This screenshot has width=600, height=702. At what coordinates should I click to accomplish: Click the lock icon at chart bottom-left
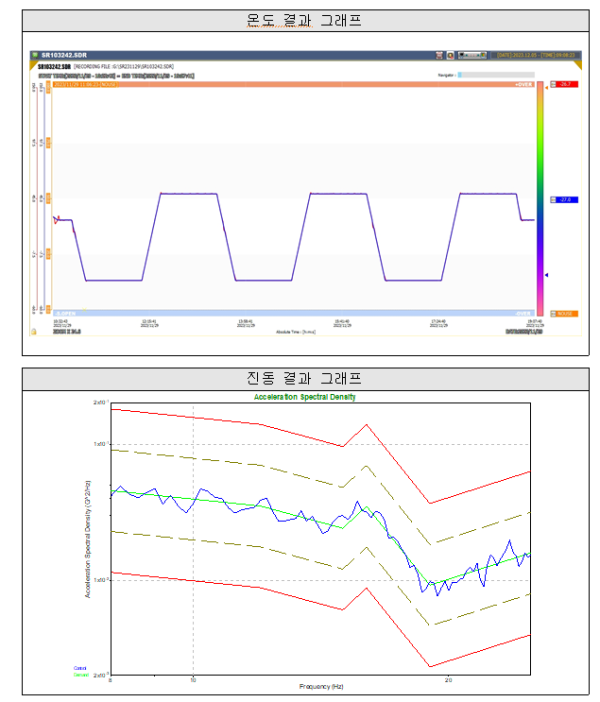pos(34,332)
